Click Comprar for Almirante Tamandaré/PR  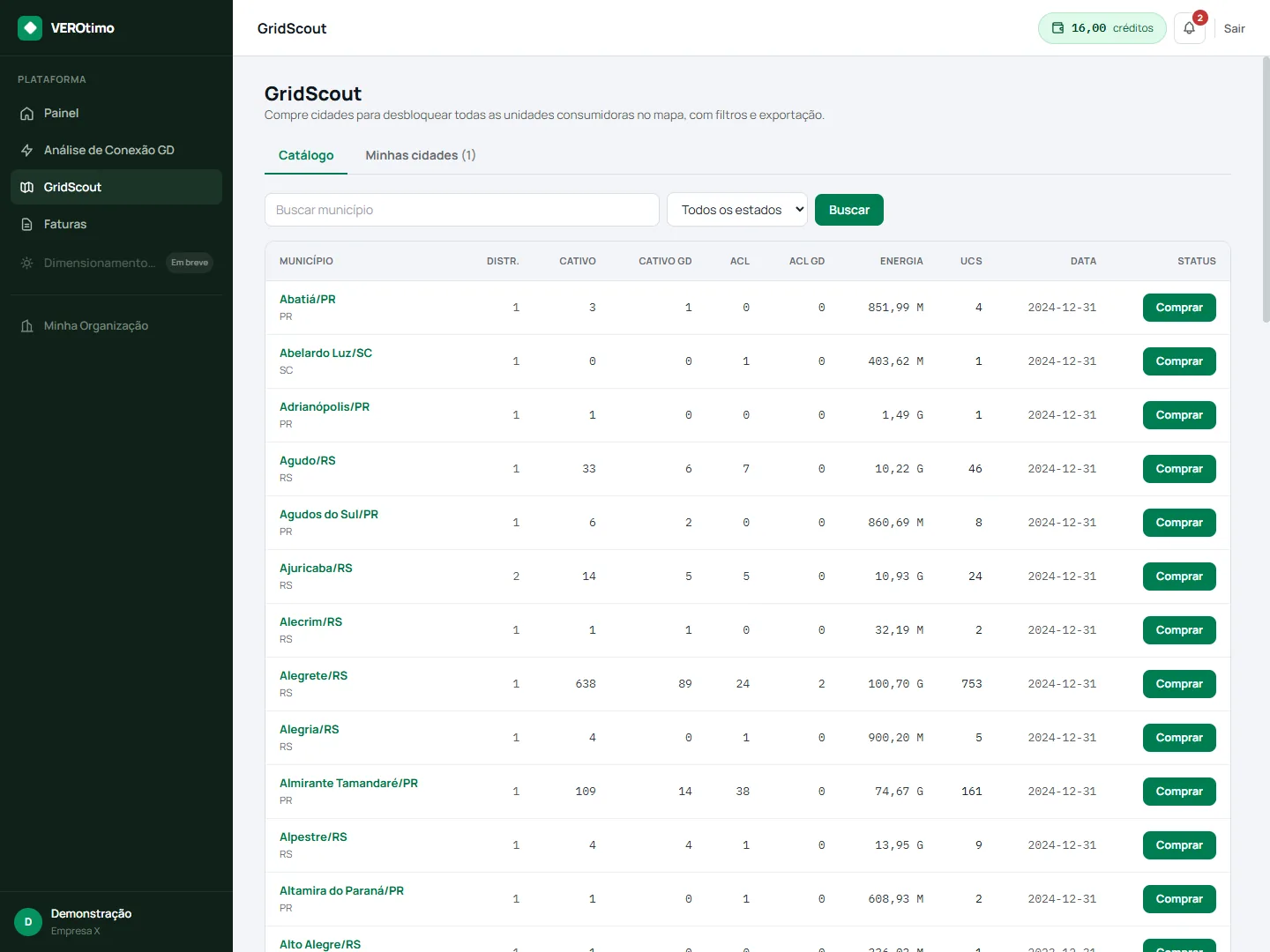1179,792
